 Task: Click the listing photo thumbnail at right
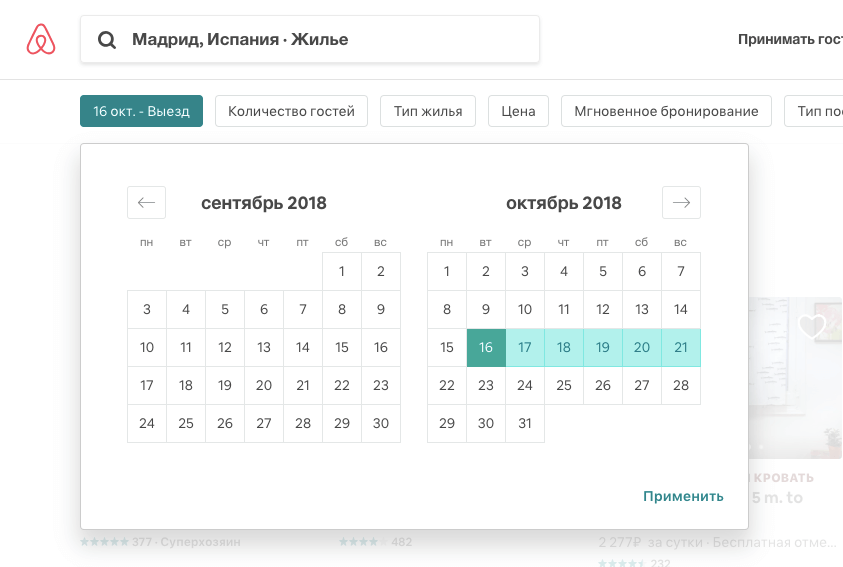click(795, 378)
